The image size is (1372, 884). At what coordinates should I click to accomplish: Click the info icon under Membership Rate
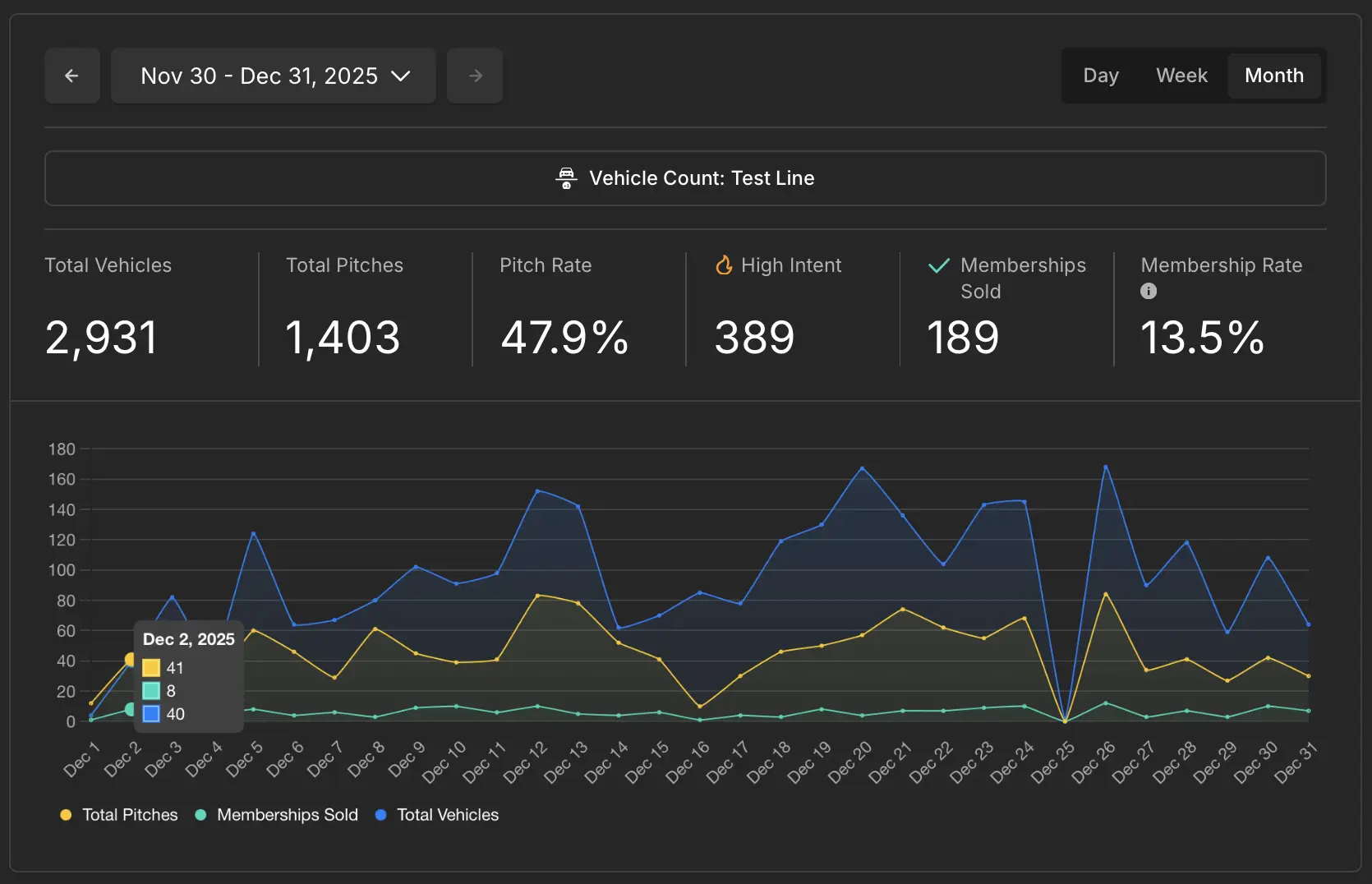click(x=1148, y=291)
